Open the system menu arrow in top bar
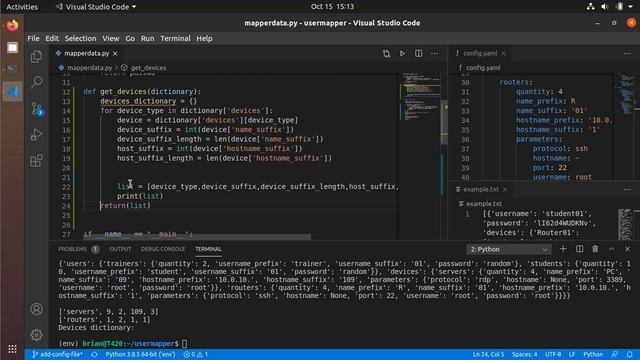640x360 pixels. (x=631, y=7)
